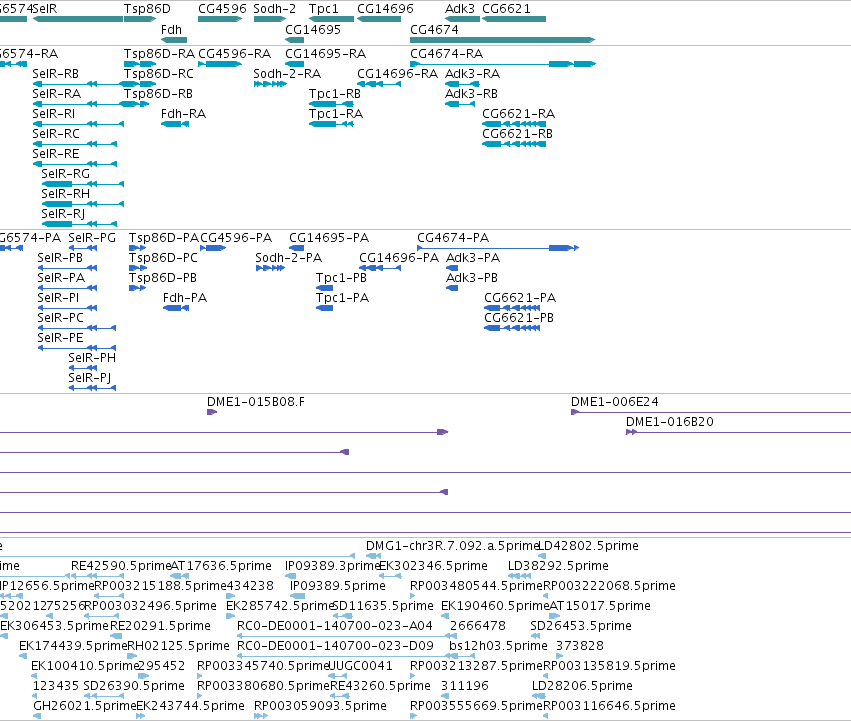Click protein SelR-PJ glyph
The width and height of the screenshot is (851, 721).
92,389
